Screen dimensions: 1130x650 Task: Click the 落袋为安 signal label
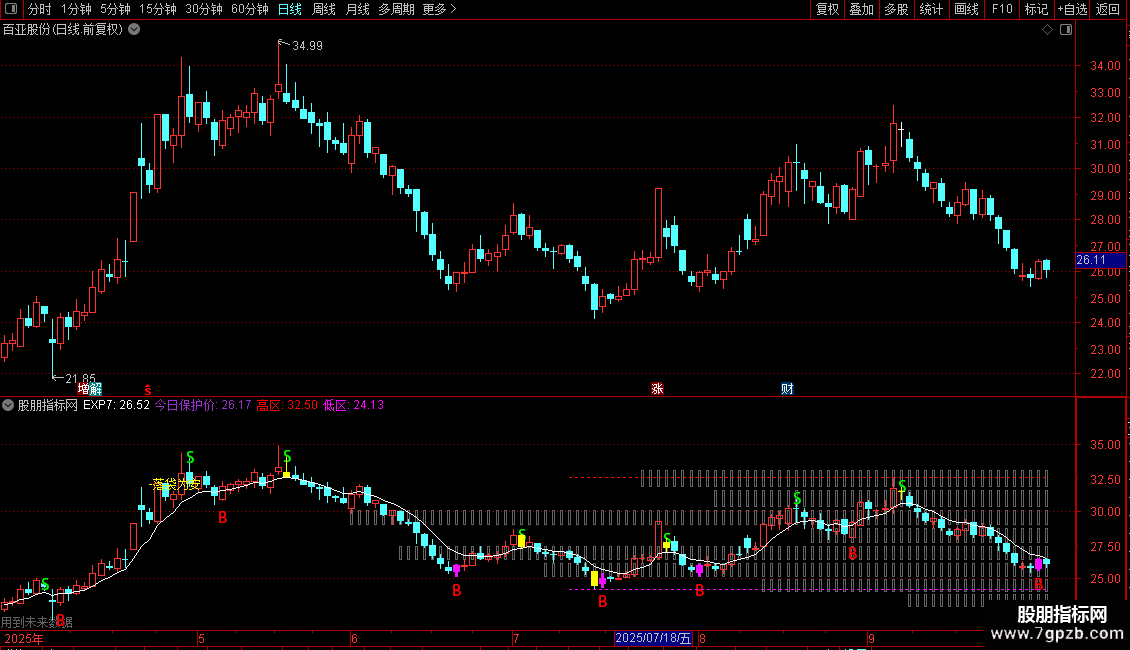pyautogui.click(x=176, y=484)
